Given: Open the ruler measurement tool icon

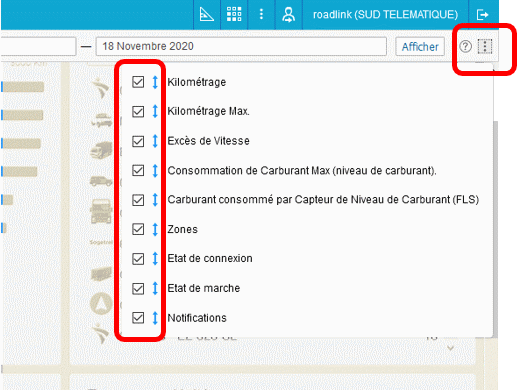Looking at the screenshot, I should pyautogui.click(x=206, y=15).
